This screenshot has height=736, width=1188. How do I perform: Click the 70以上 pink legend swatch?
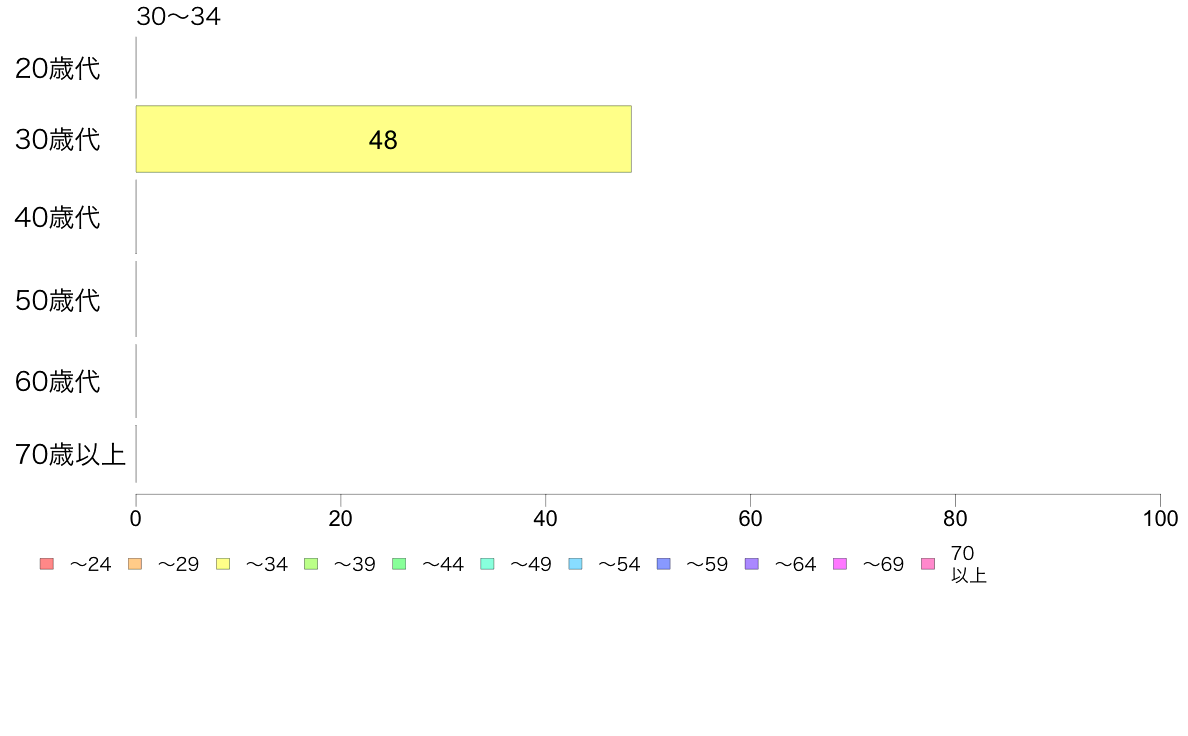click(928, 564)
